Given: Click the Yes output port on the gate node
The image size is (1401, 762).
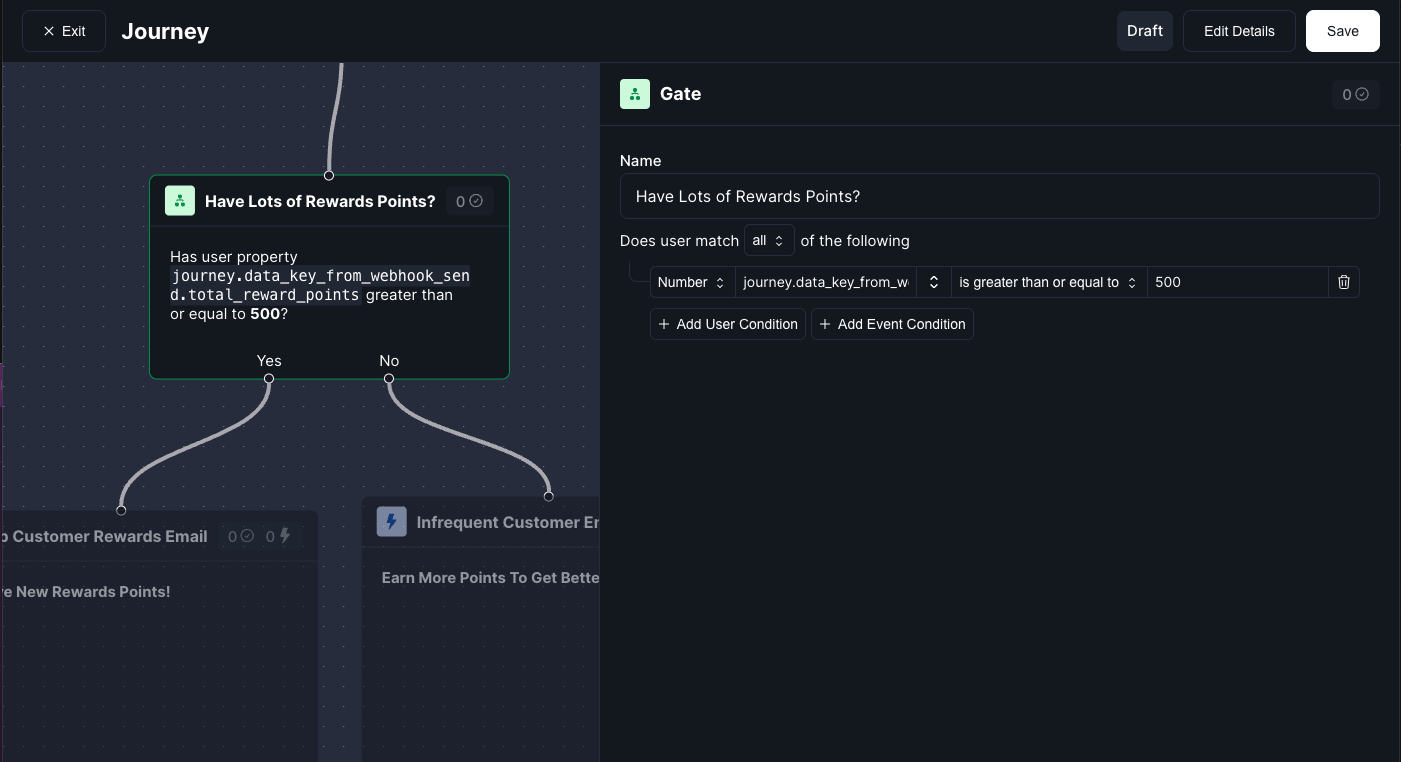Looking at the screenshot, I should click(x=269, y=379).
